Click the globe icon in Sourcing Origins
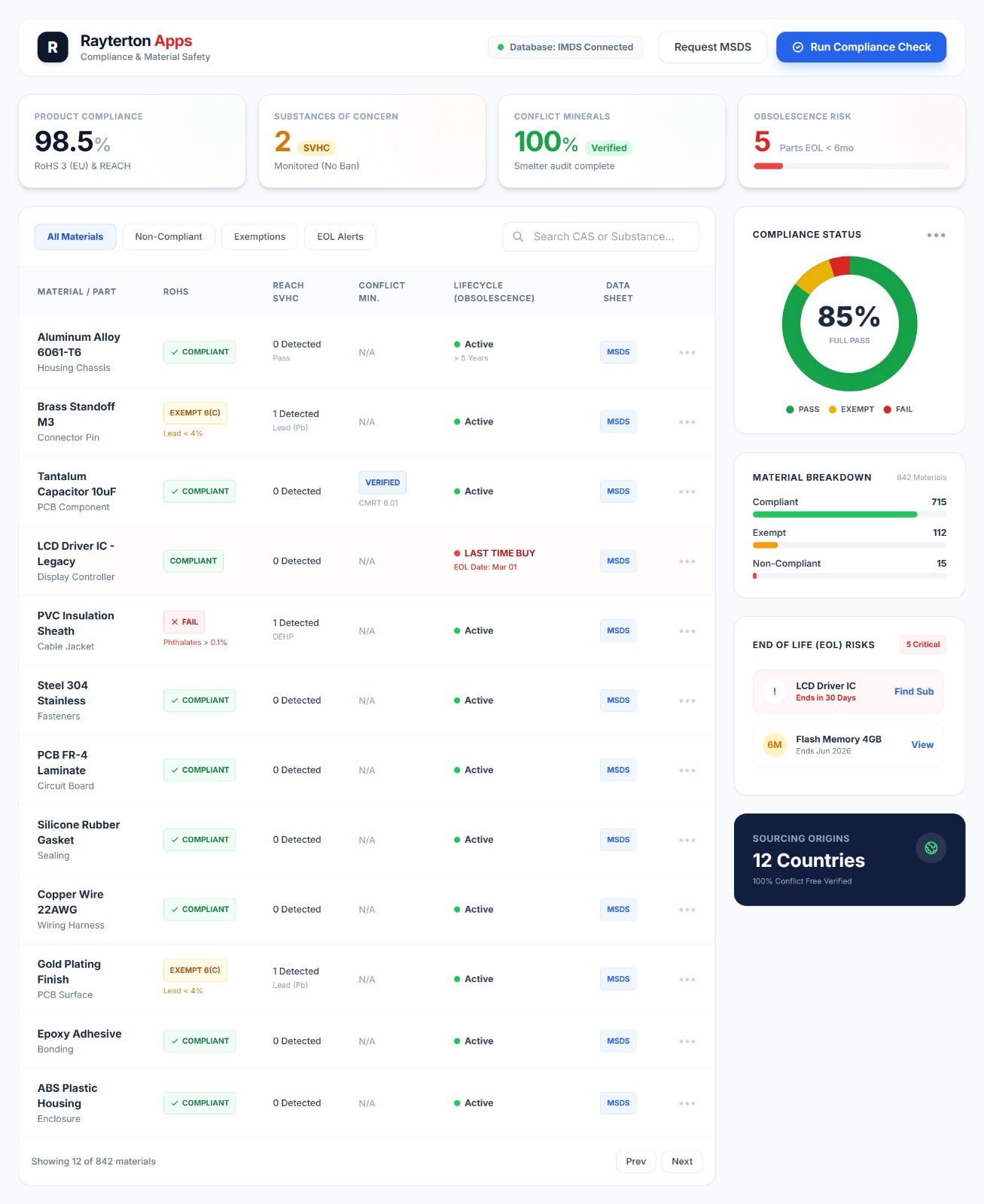984x1204 pixels. pyautogui.click(x=931, y=848)
